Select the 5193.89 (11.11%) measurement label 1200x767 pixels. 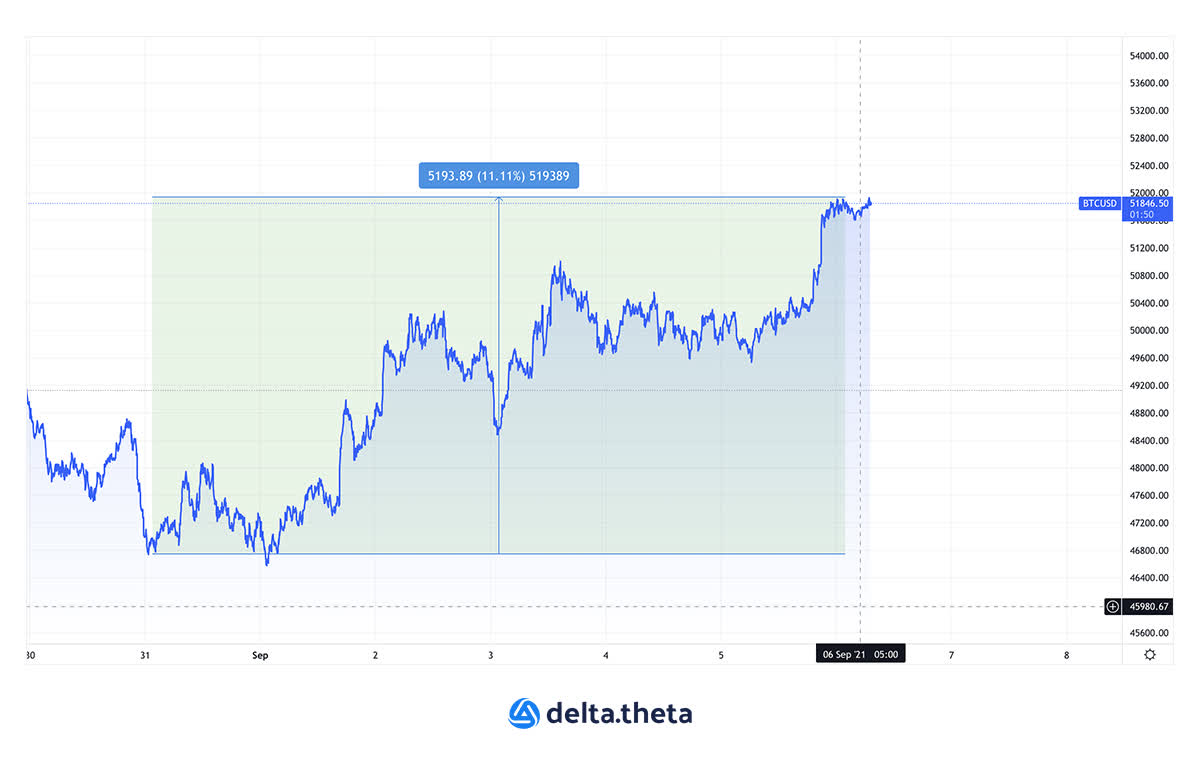click(x=499, y=176)
